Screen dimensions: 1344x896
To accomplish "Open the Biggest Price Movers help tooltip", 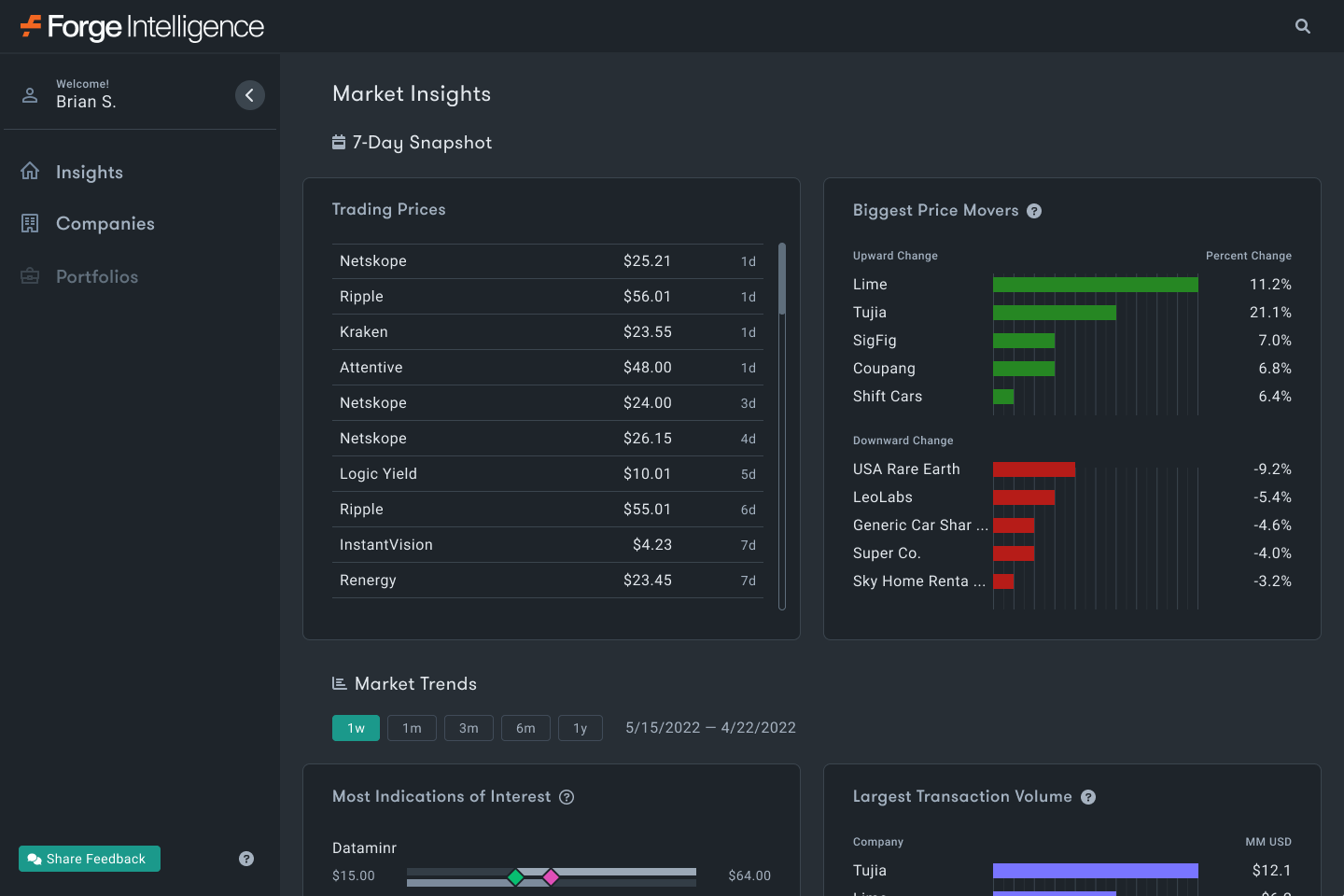I will point(1034,211).
